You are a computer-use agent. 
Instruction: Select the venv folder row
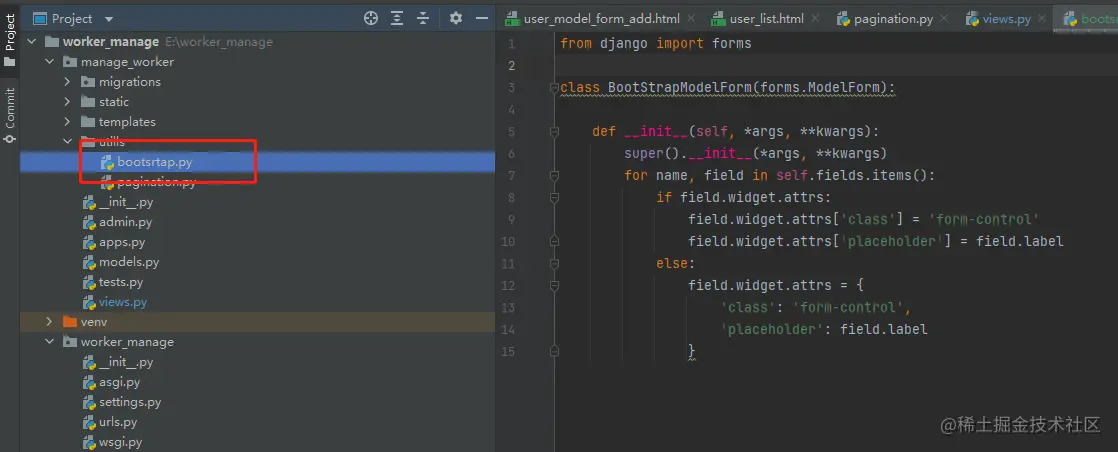[x=257, y=322]
